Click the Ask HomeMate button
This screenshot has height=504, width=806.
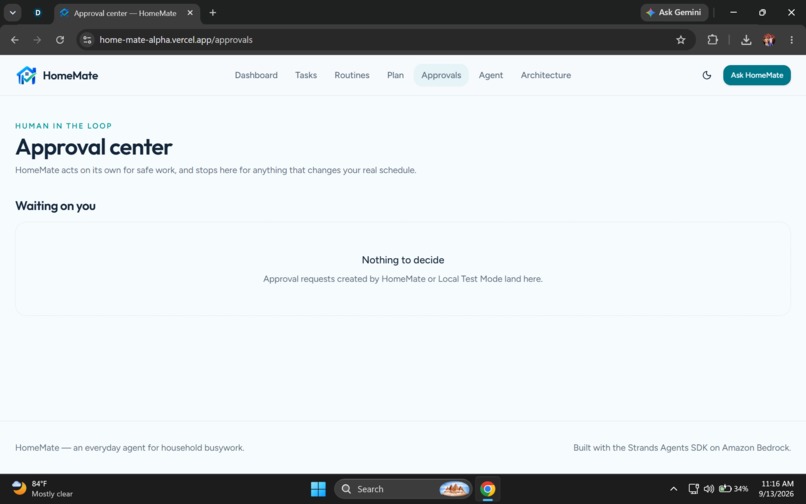757,75
